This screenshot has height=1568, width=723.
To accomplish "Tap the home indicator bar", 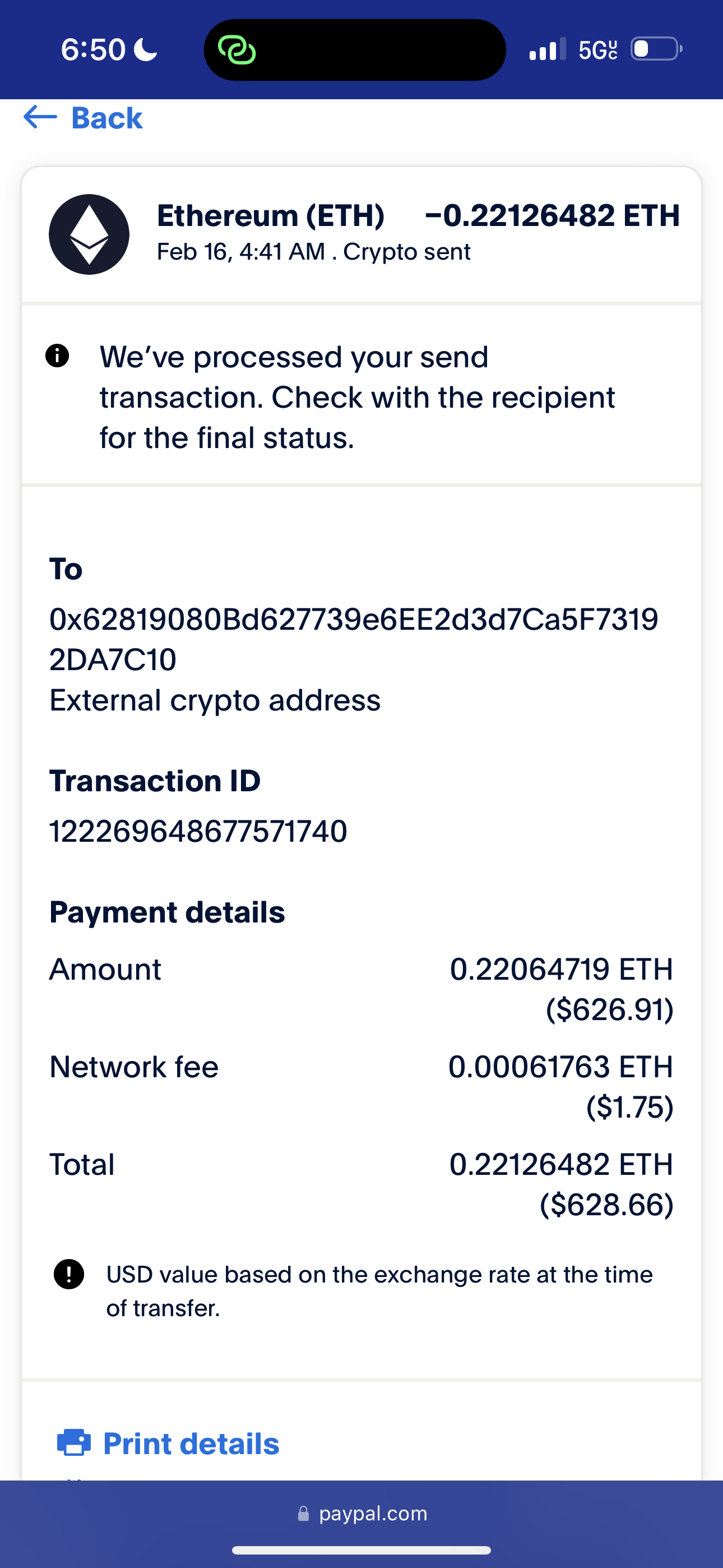I will coord(361,1549).
